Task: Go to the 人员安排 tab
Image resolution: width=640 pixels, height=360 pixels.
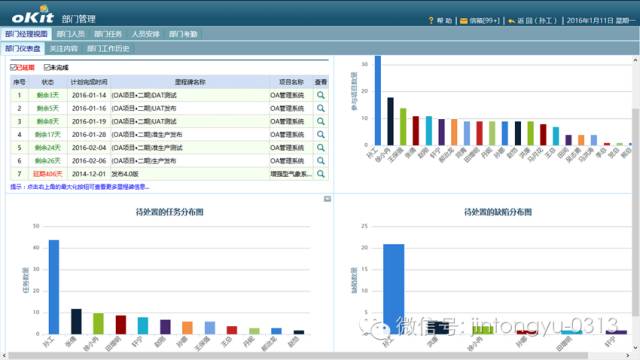Action: click(145, 34)
